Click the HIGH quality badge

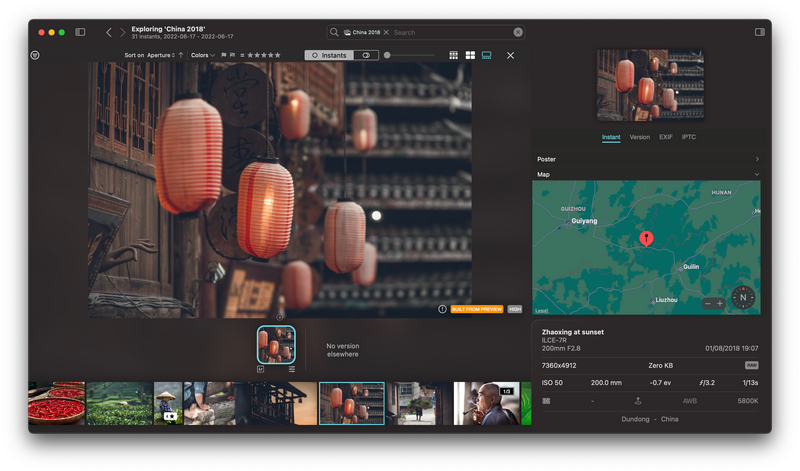[515, 309]
